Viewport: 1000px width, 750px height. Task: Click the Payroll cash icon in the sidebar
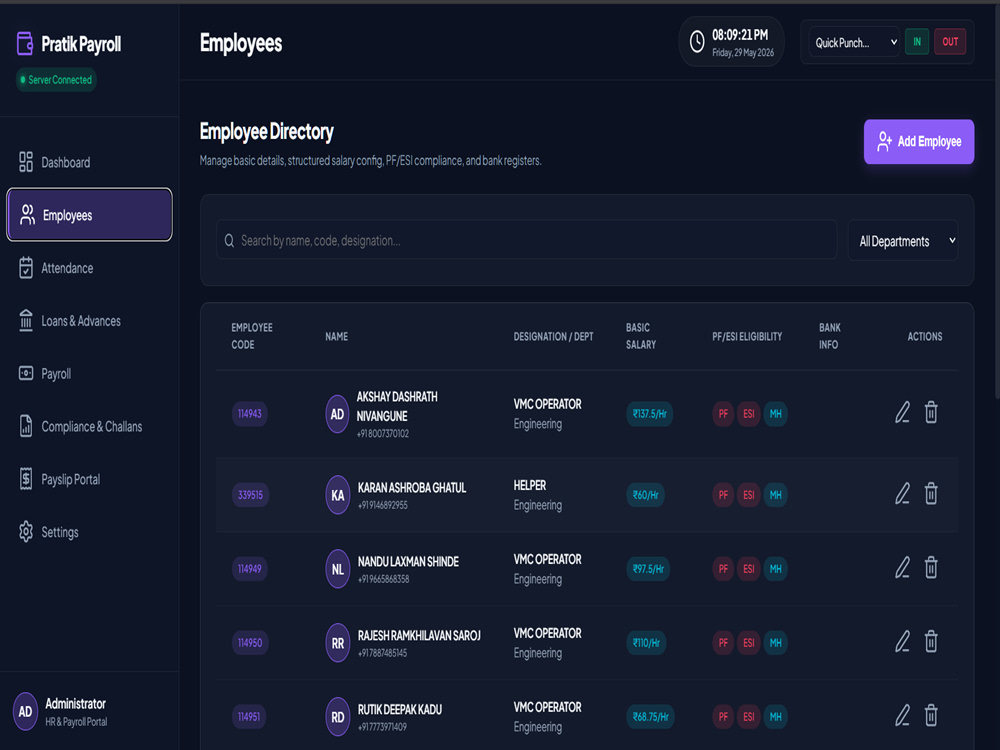(x=26, y=373)
